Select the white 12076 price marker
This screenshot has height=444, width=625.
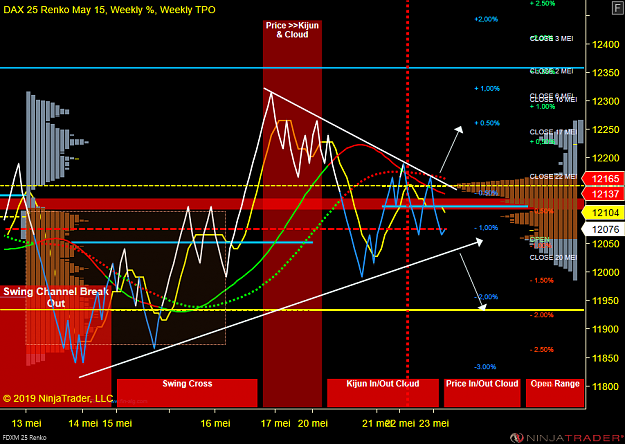[603, 229]
